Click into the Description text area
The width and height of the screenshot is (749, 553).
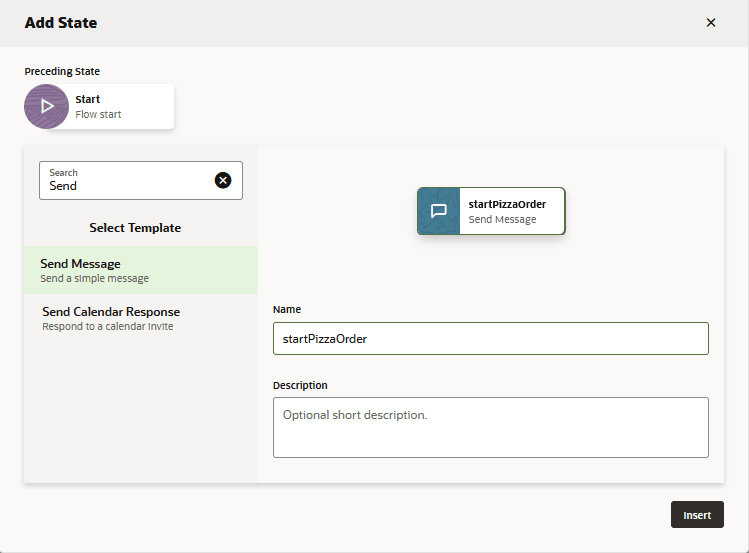coord(490,427)
